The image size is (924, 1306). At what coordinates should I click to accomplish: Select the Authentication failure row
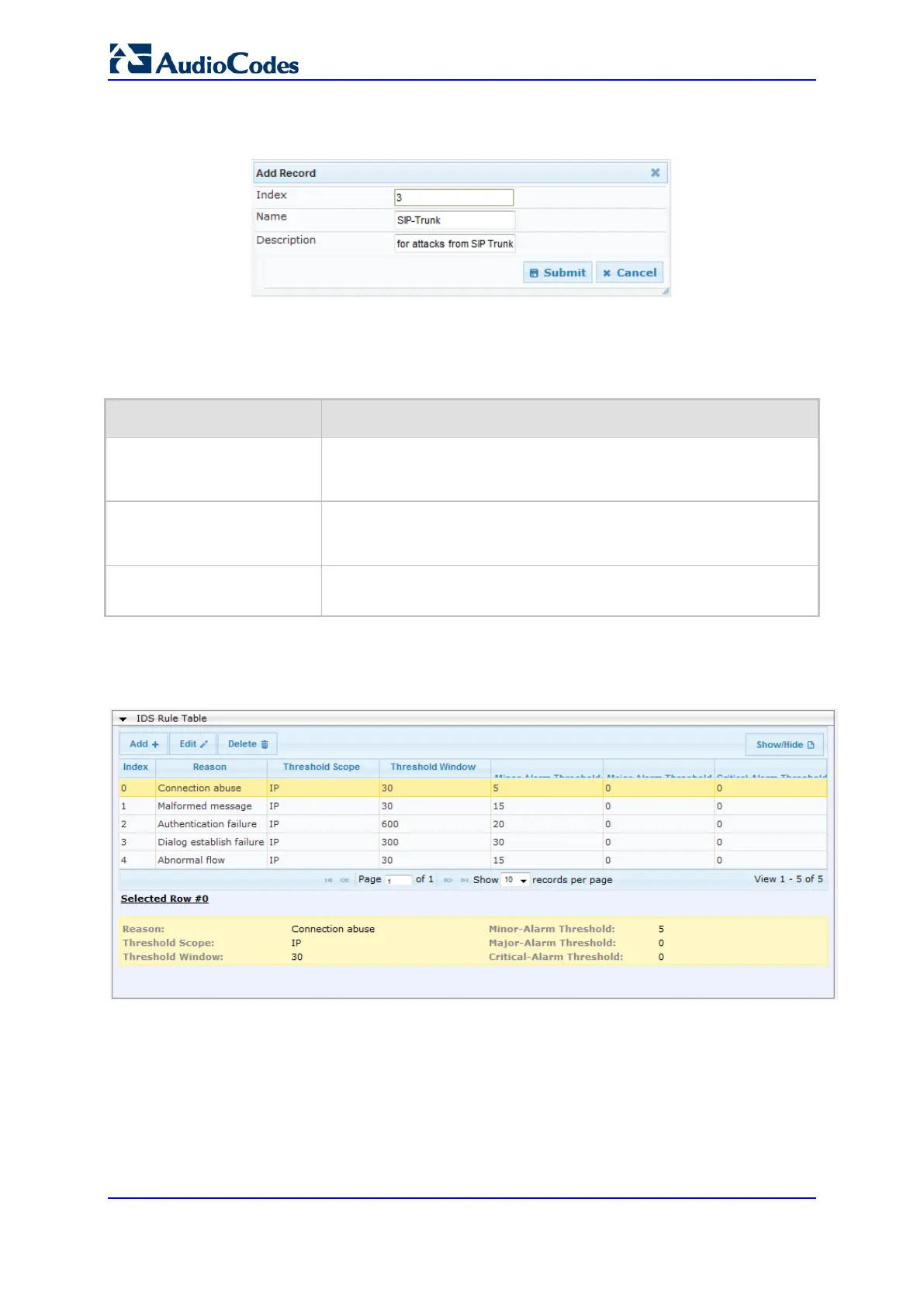[x=472, y=824]
